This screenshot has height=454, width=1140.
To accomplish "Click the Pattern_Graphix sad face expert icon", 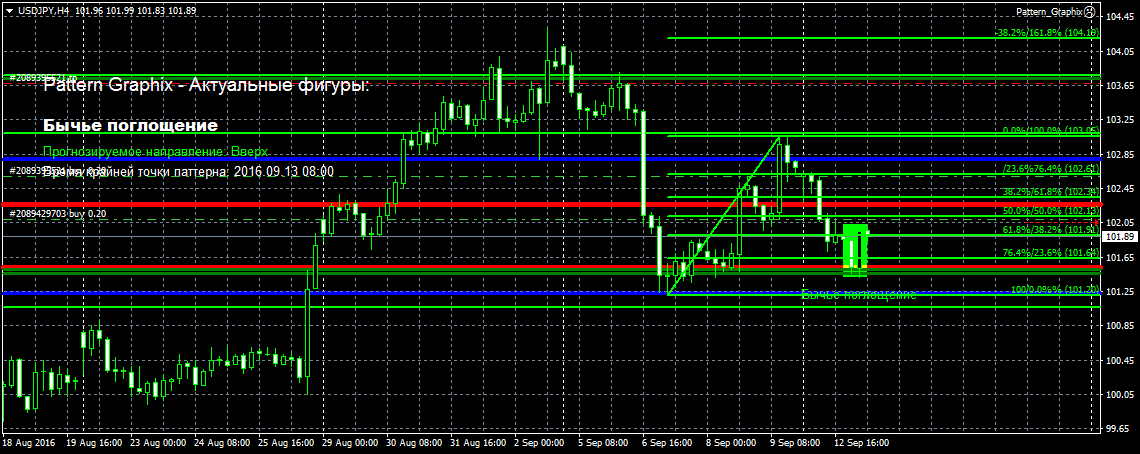I will (1088, 12).
